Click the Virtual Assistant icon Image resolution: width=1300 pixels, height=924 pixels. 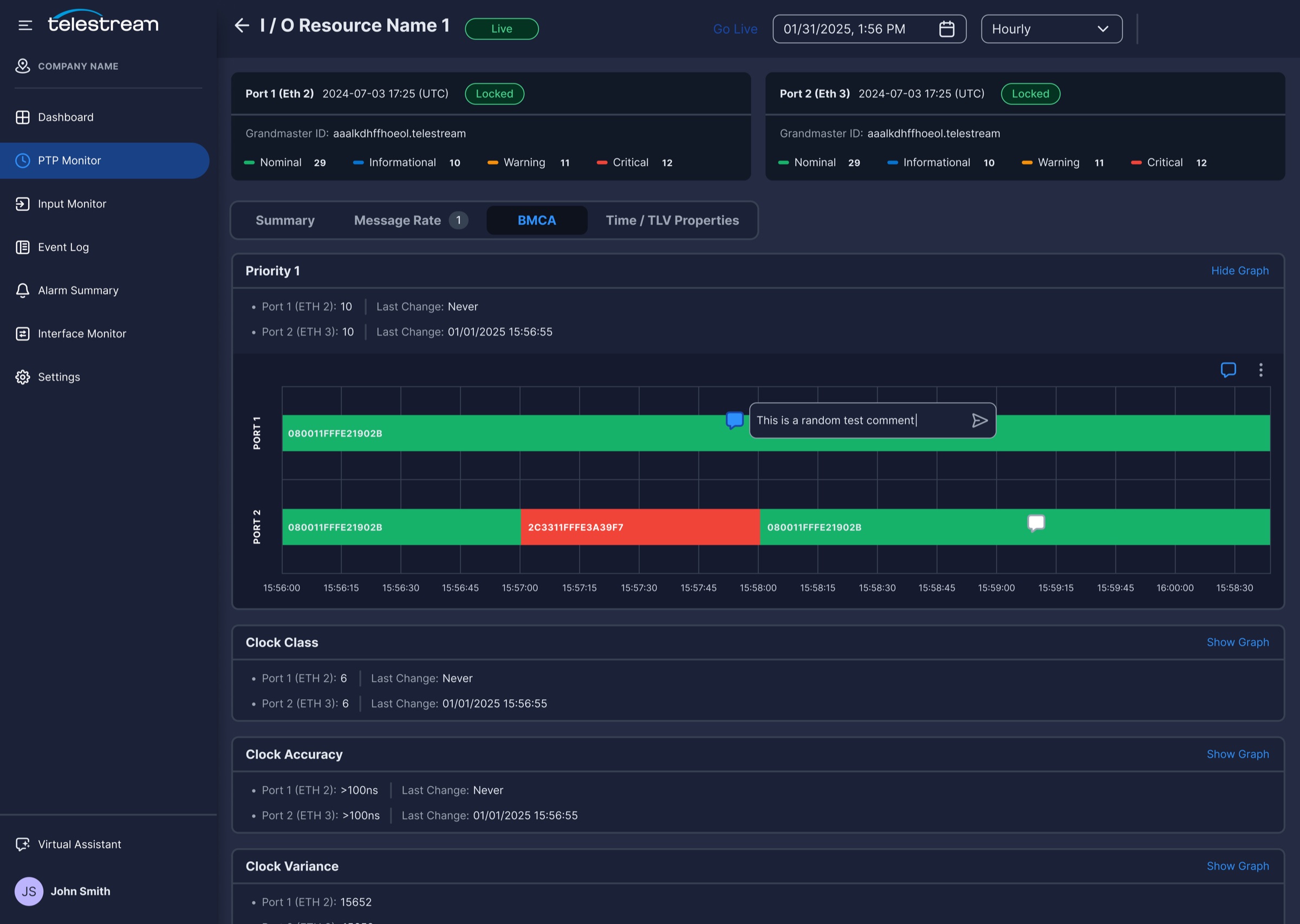tap(23, 844)
